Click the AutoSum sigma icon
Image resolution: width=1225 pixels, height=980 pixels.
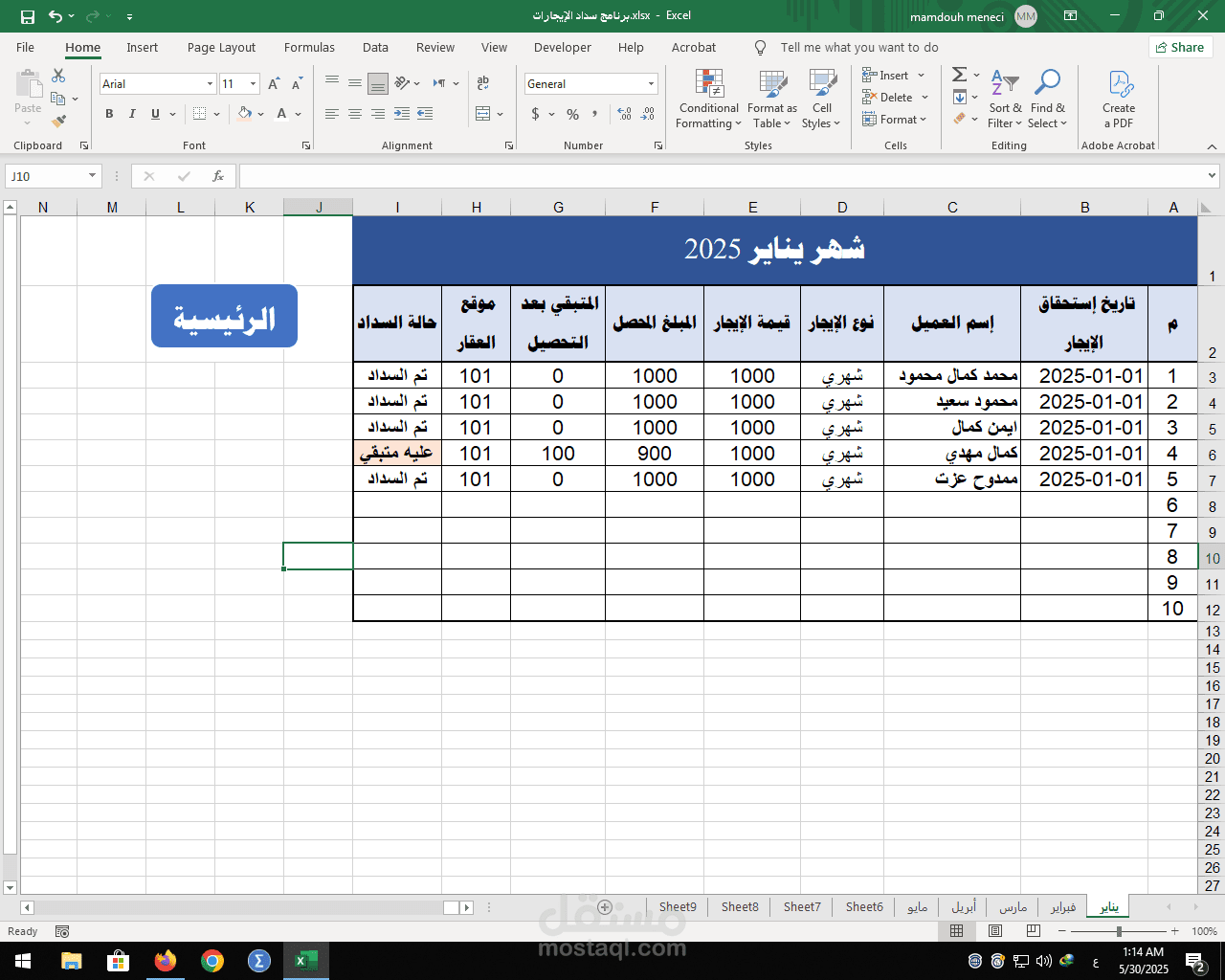959,75
